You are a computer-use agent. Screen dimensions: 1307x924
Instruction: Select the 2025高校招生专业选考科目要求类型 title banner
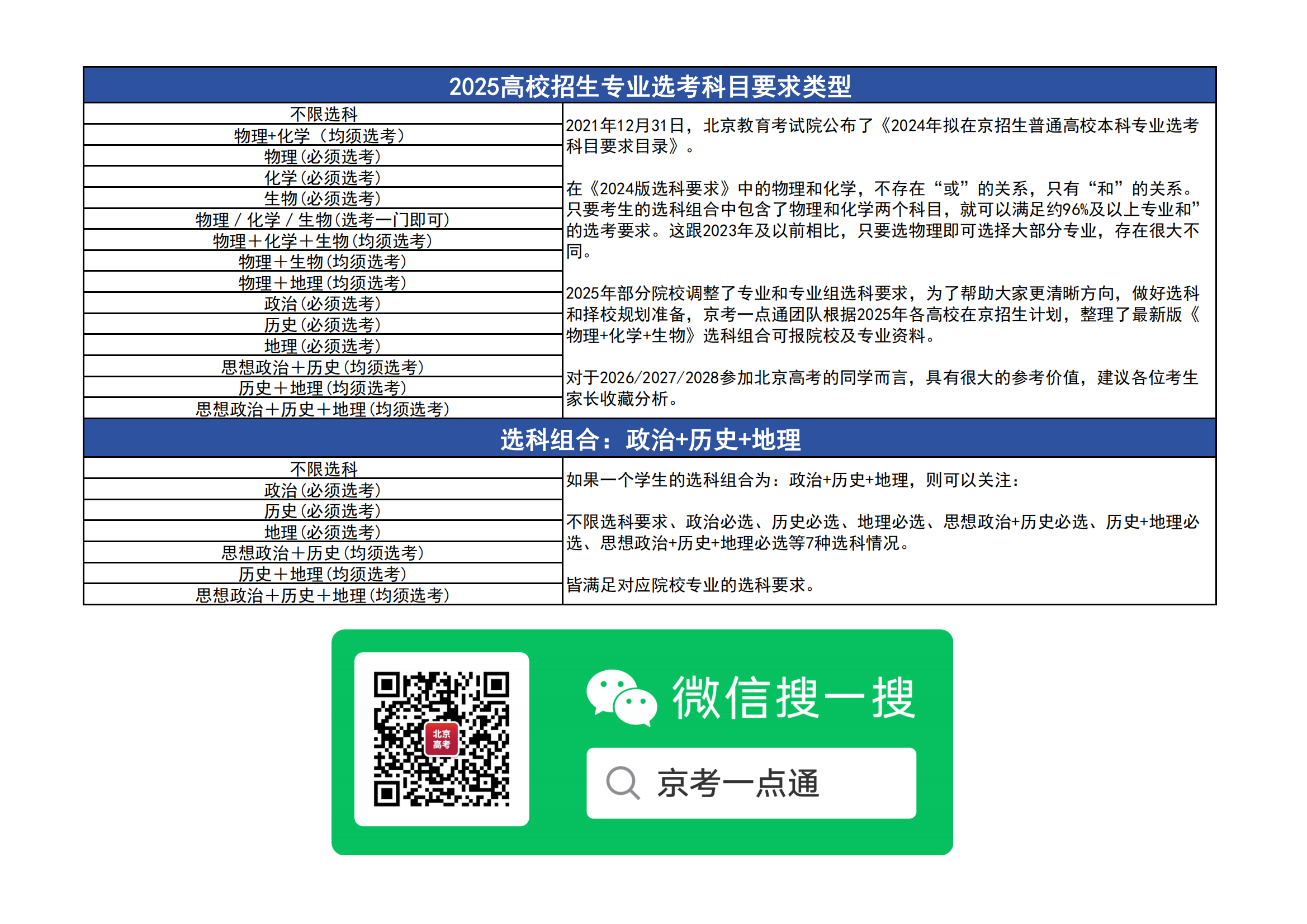650,86
